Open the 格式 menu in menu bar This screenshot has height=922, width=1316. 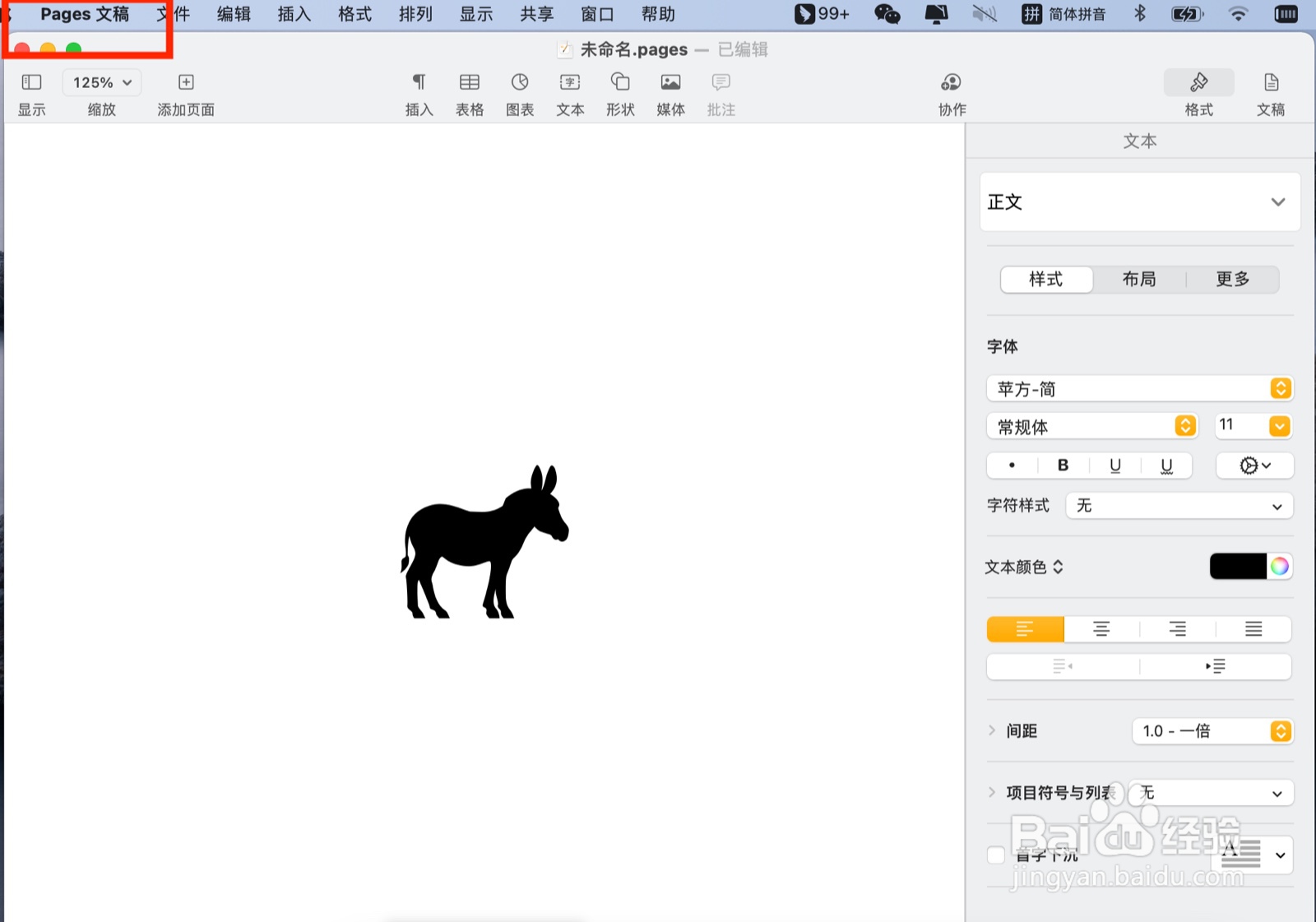pos(355,14)
